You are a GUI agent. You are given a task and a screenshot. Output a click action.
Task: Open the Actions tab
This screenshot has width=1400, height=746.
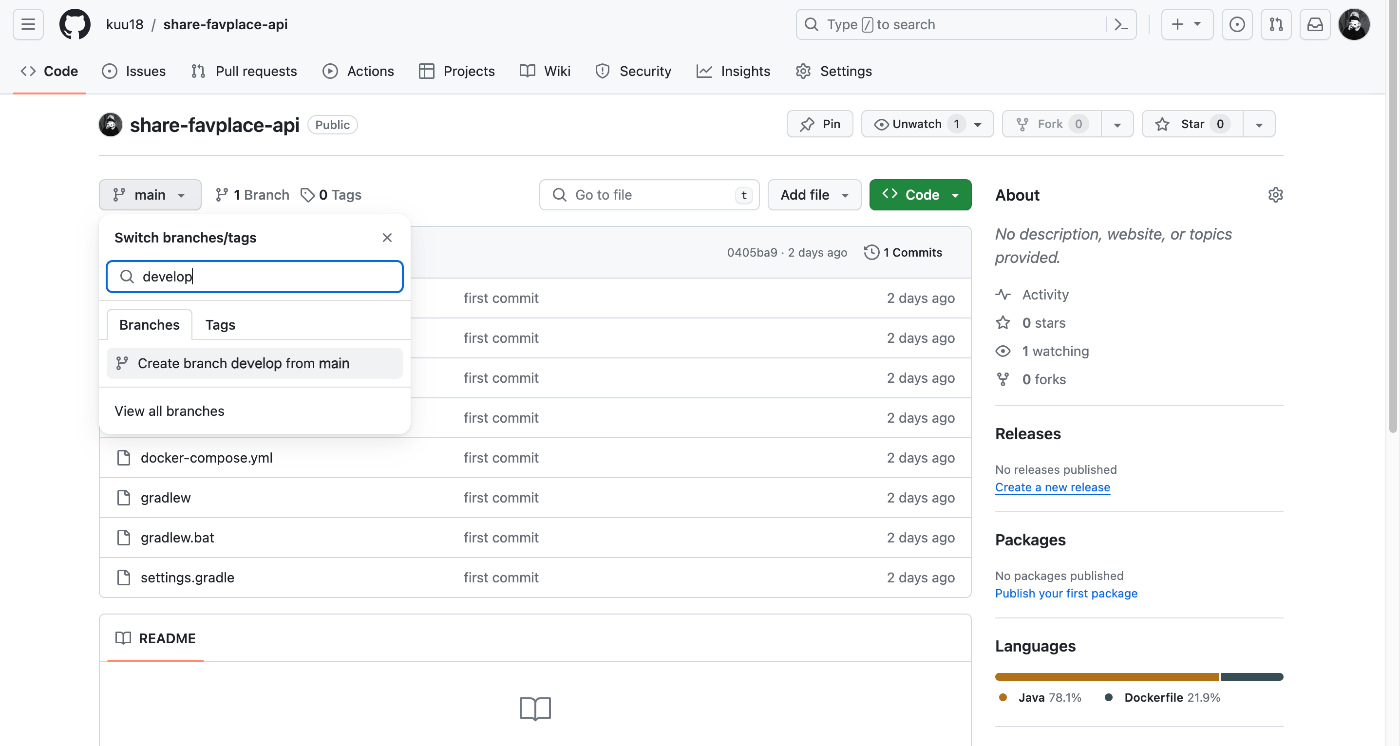point(358,71)
